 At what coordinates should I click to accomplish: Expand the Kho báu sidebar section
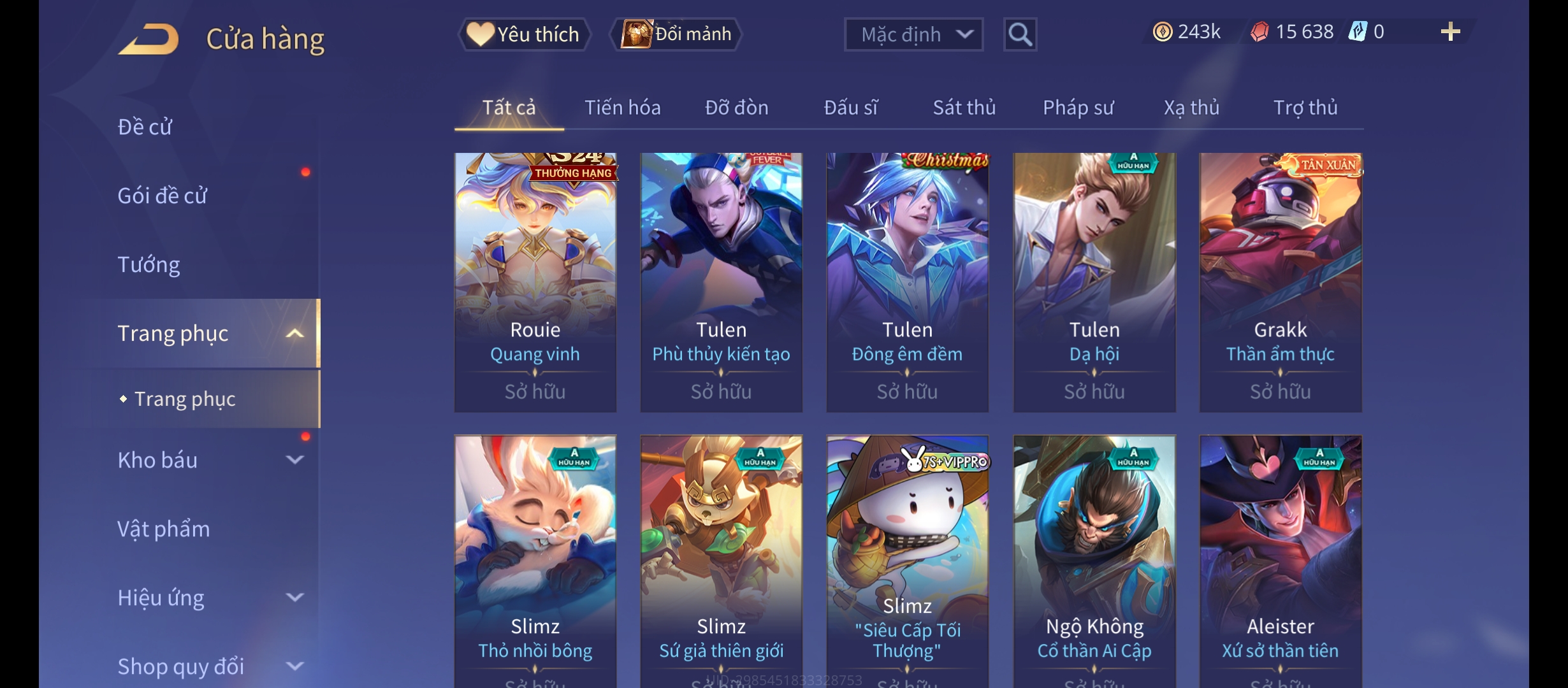(x=294, y=459)
